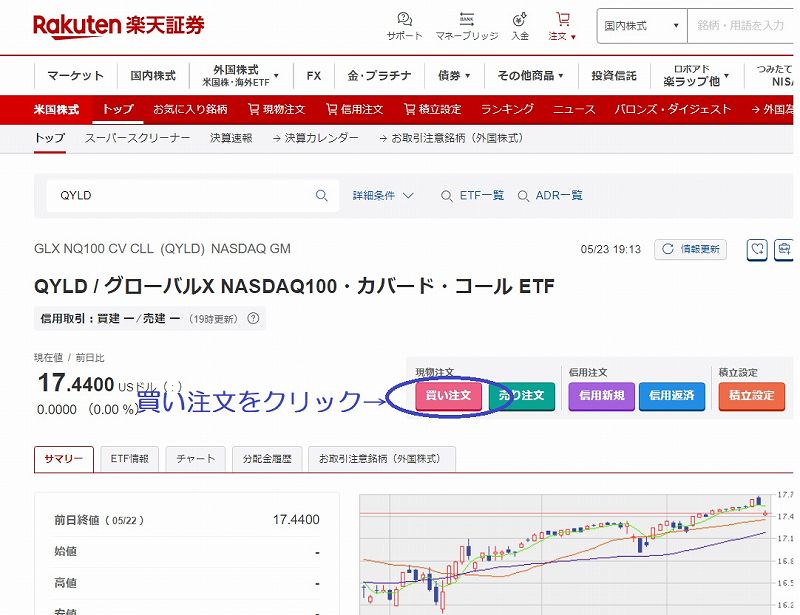Open お気に入り銘柄 in red bar

190,109
